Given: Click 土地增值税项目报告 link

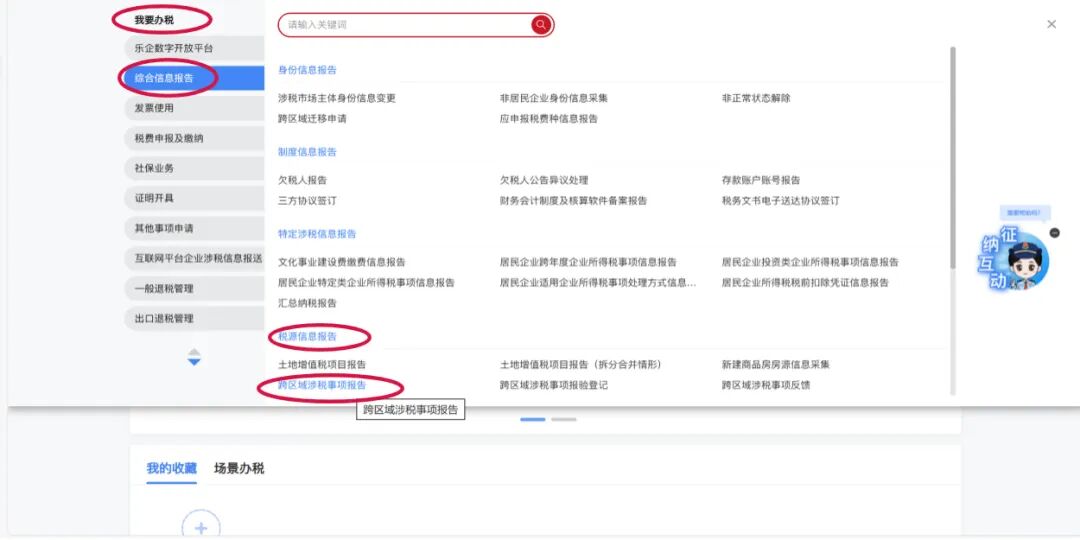Looking at the screenshot, I should pyautogui.click(x=322, y=364).
